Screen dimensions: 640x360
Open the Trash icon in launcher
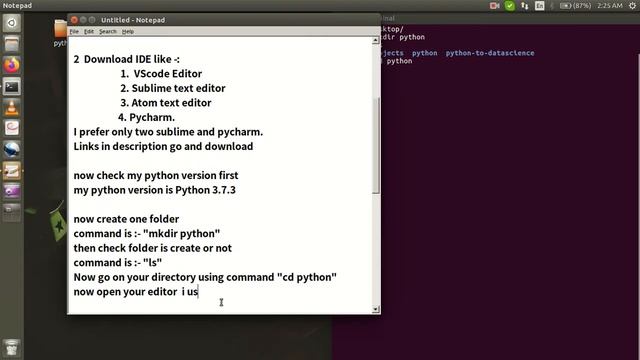(x=11, y=347)
